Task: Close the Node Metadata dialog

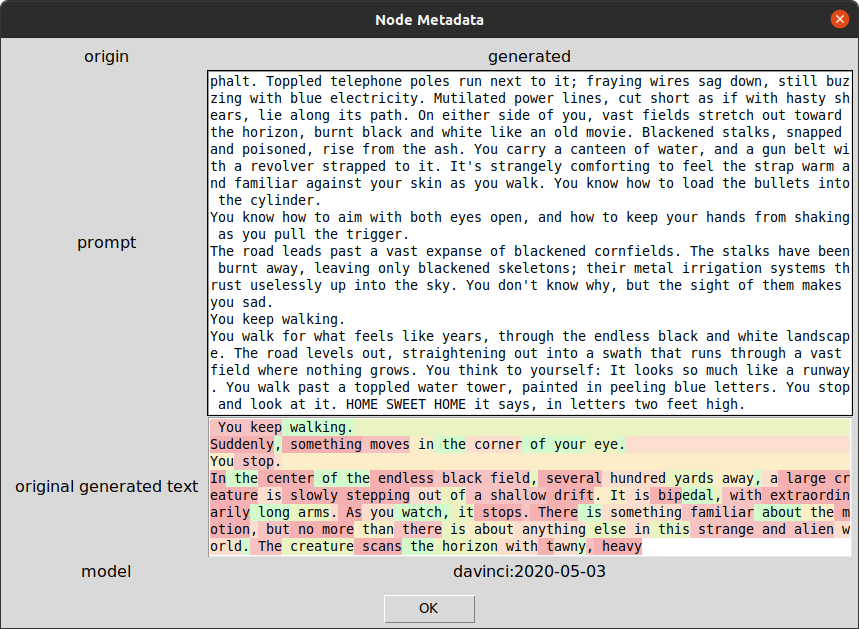Action: point(839,19)
